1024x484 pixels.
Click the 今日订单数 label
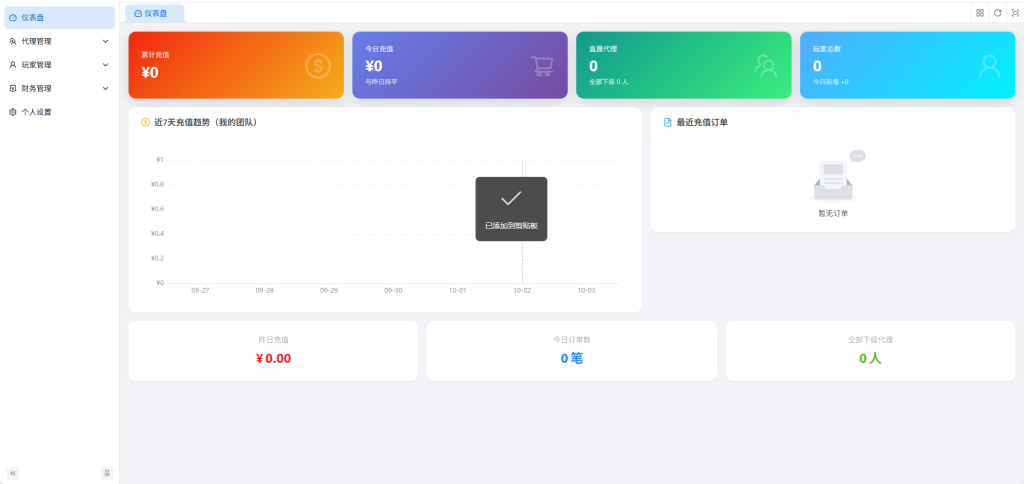572,340
